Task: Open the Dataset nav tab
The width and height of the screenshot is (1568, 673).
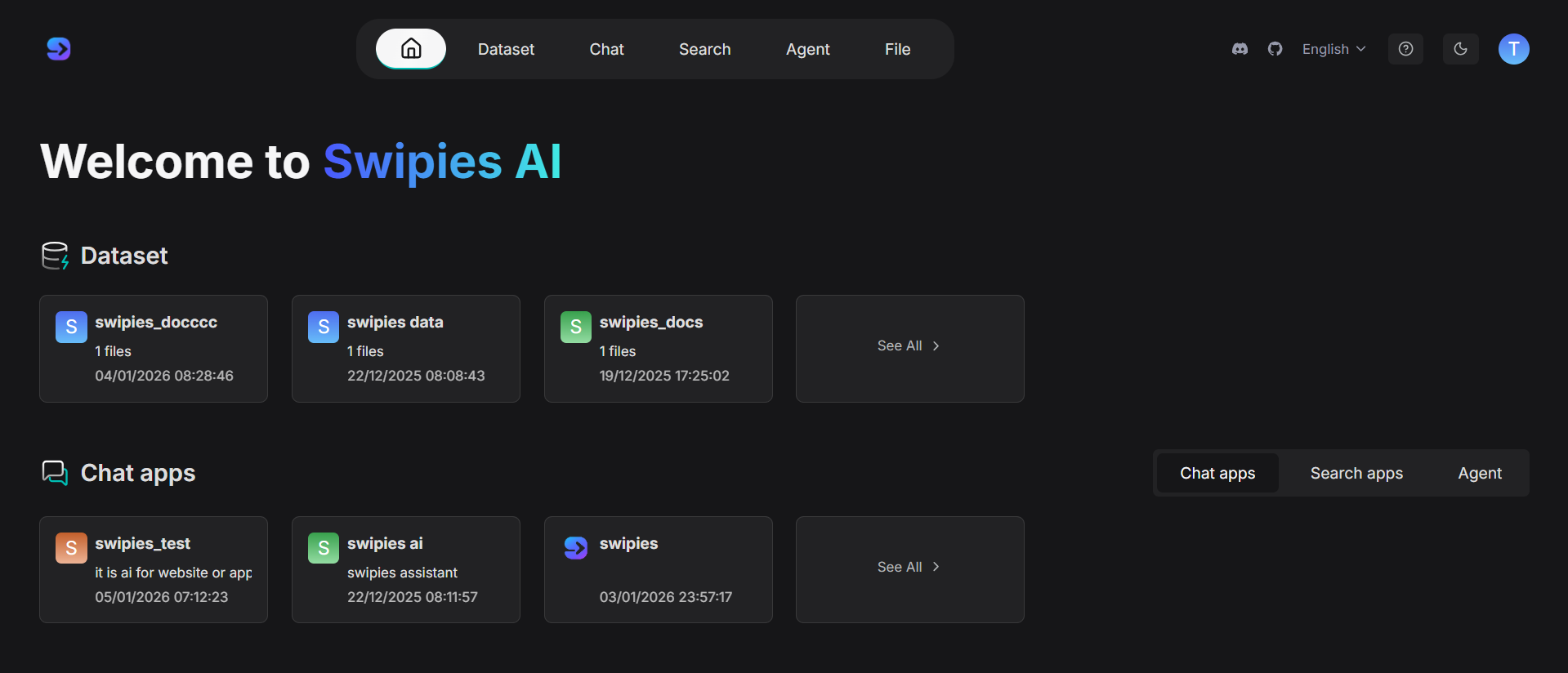Action: pyautogui.click(x=506, y=49)
